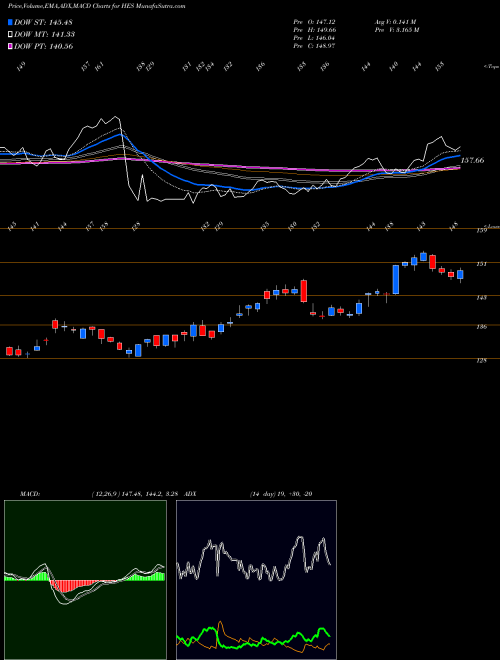Click the 'Pre L: 146.04' low value
Image resolution: width=500 pixels, height=660 pixels.
click(314, 38)
